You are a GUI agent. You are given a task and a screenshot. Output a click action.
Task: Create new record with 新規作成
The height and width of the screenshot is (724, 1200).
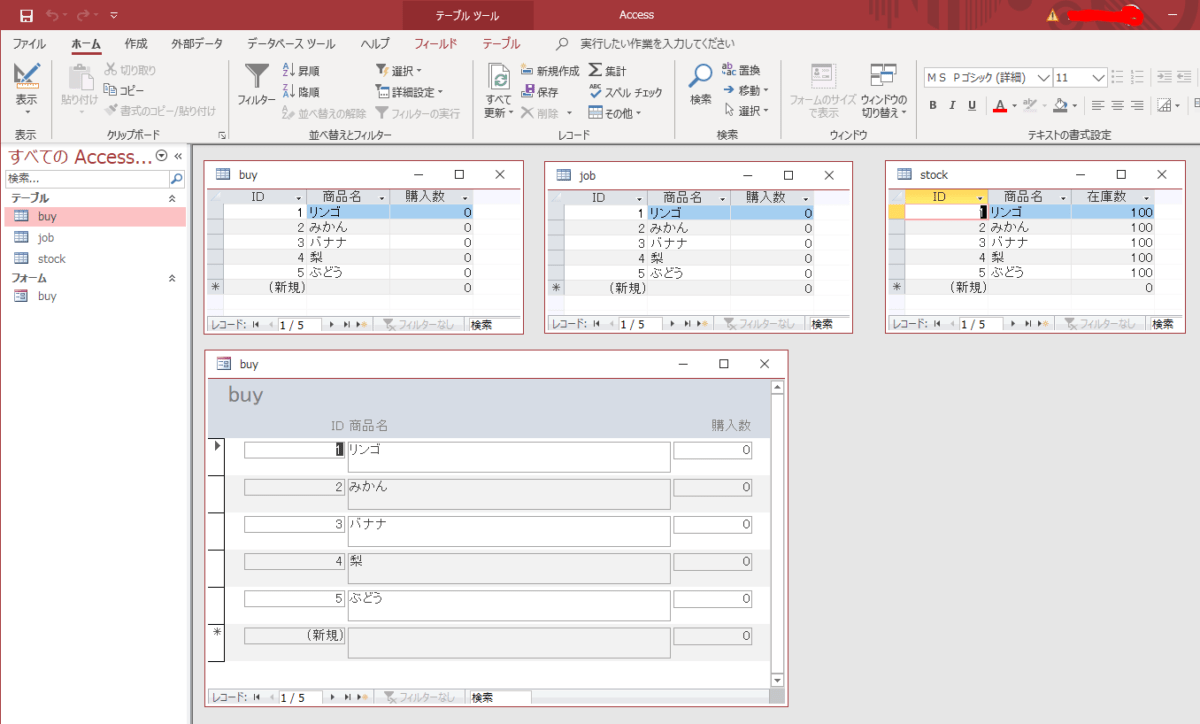tap(550, 70)
